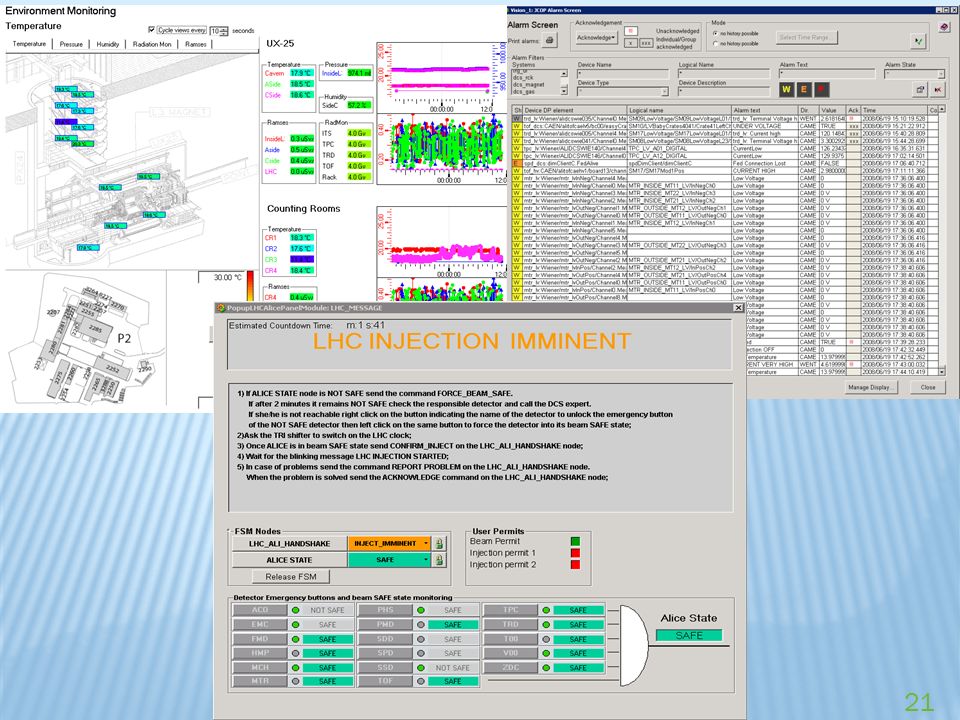Open the Alarm State dropdown
Screen dimensions: 960x720
941,74
